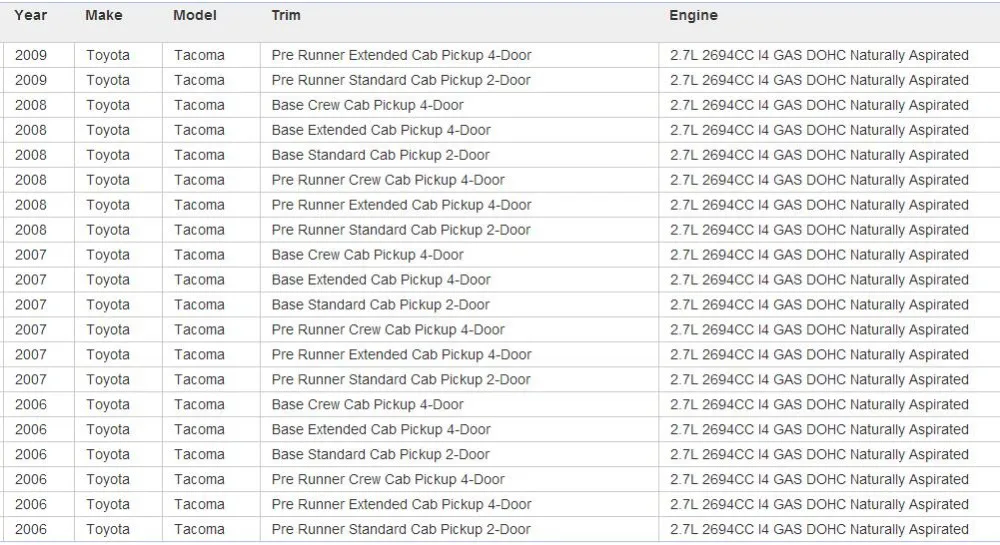Screen dimensions: 1000x545
Task: Click the Engine column header
Action: pyautogui.click(x=693, y=15)
